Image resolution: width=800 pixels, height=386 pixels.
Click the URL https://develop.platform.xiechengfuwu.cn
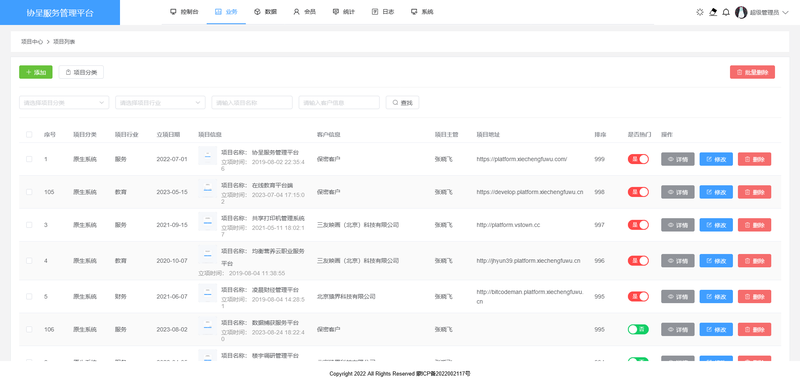pos(530,192)
